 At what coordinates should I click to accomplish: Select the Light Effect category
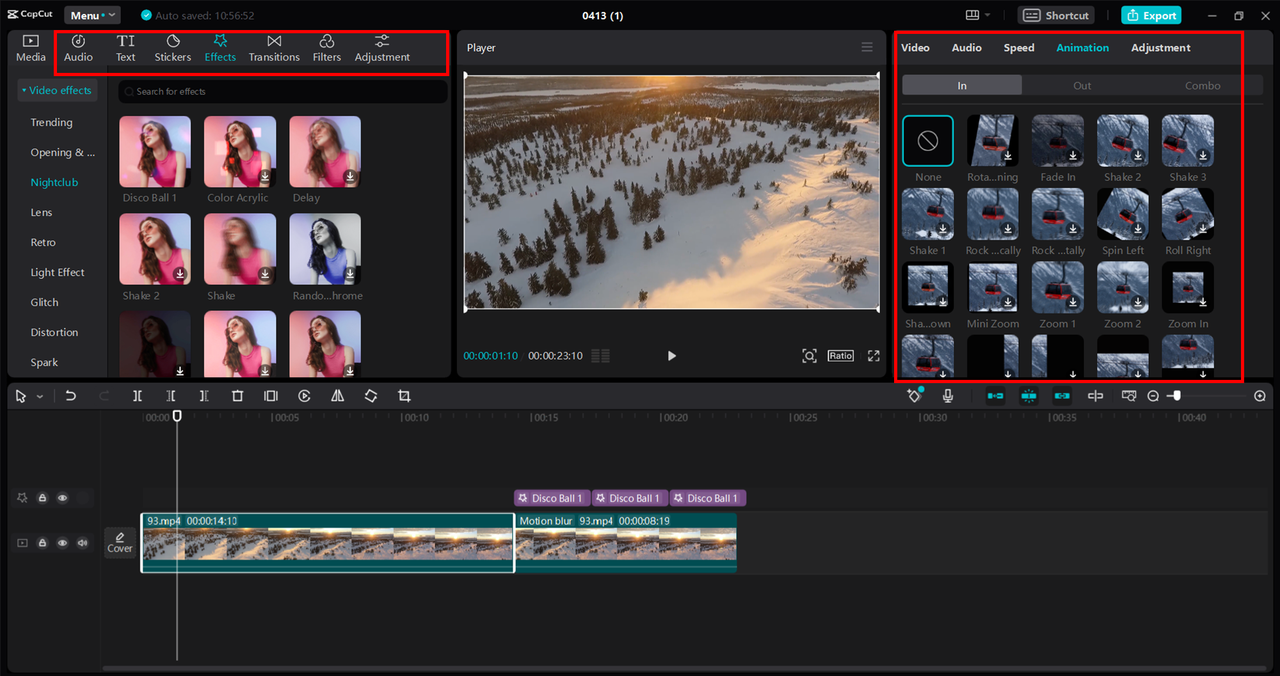point(57,272)
